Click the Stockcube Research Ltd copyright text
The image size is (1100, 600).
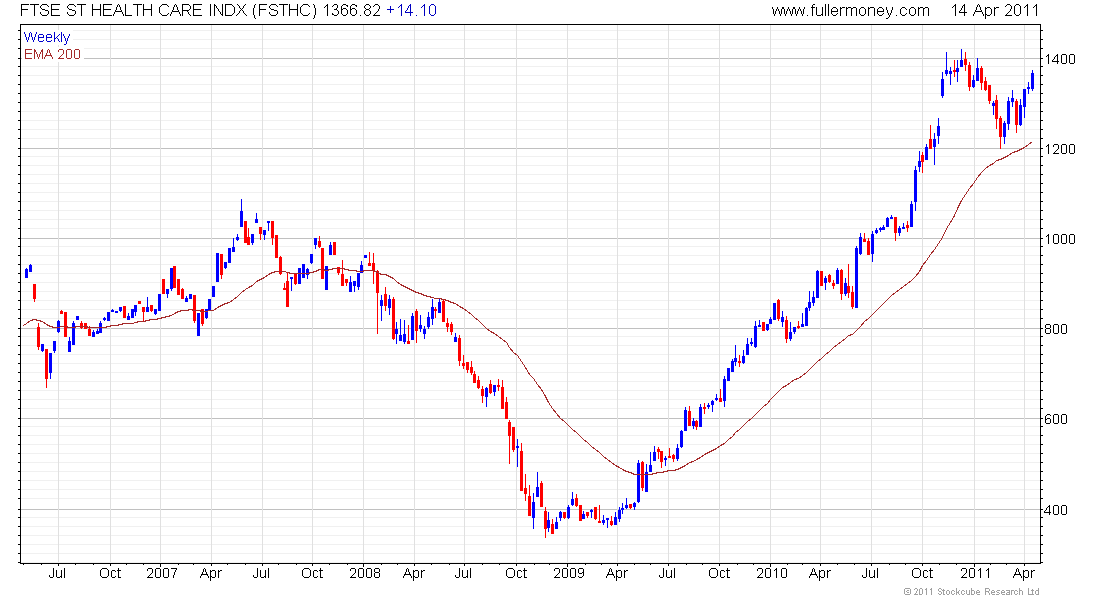(971, 592)
